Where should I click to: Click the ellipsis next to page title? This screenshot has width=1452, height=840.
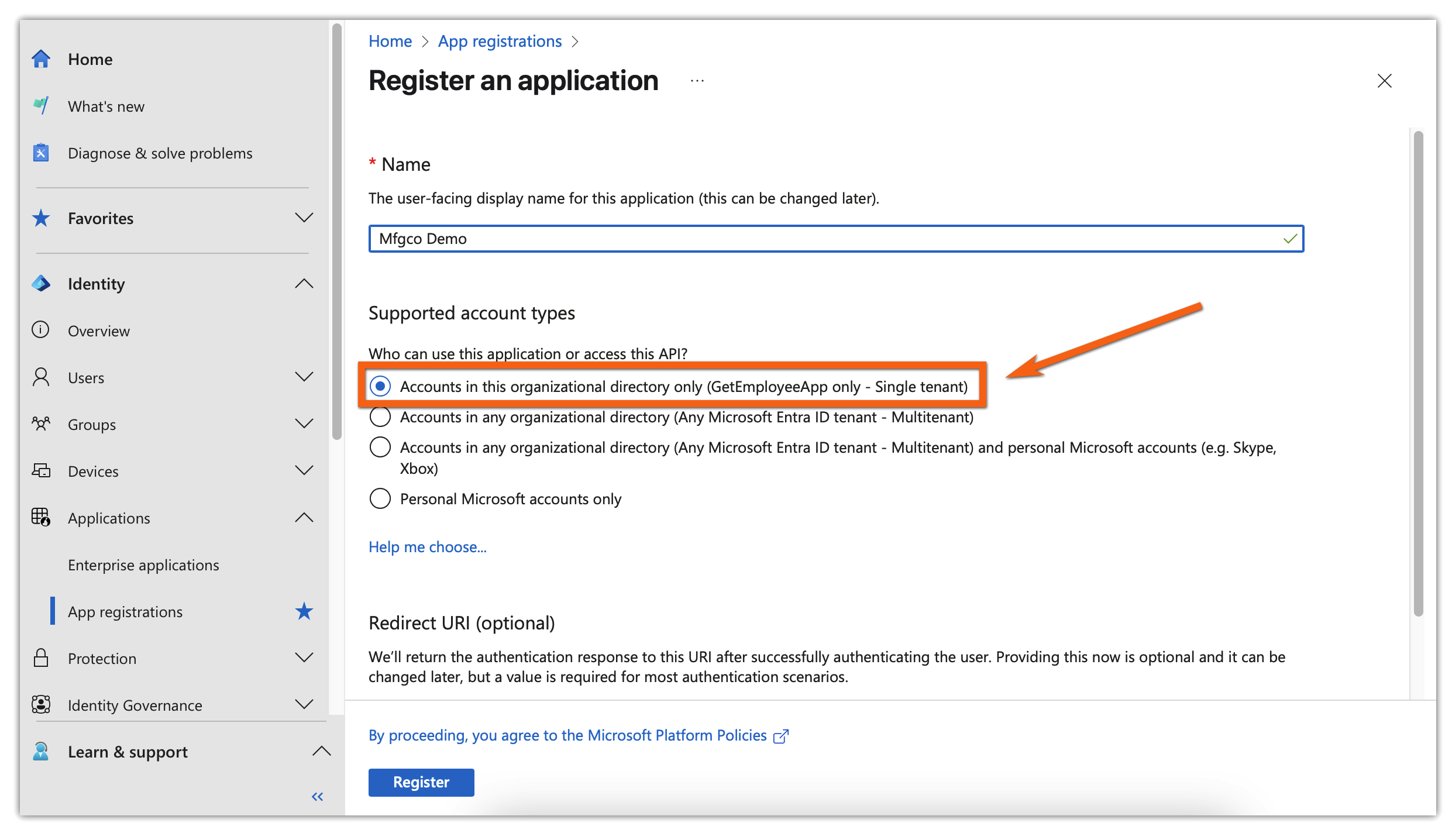click(697, 81)
